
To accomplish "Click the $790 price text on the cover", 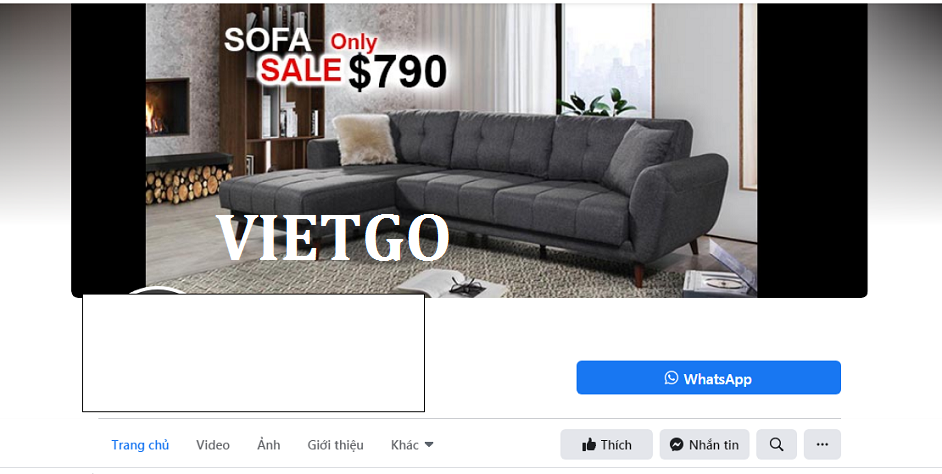I will [x=397, y=72].
